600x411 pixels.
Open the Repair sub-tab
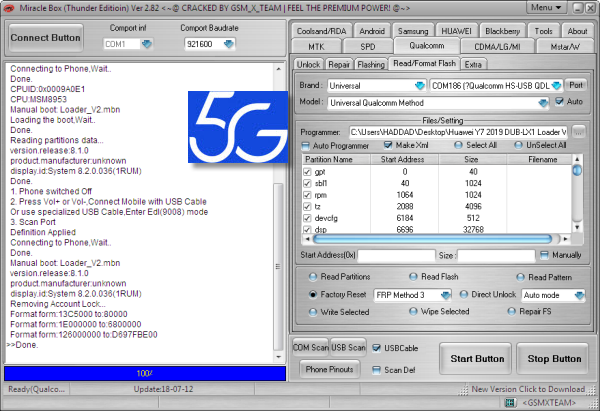pyautogui.click(x=339, y=65)
